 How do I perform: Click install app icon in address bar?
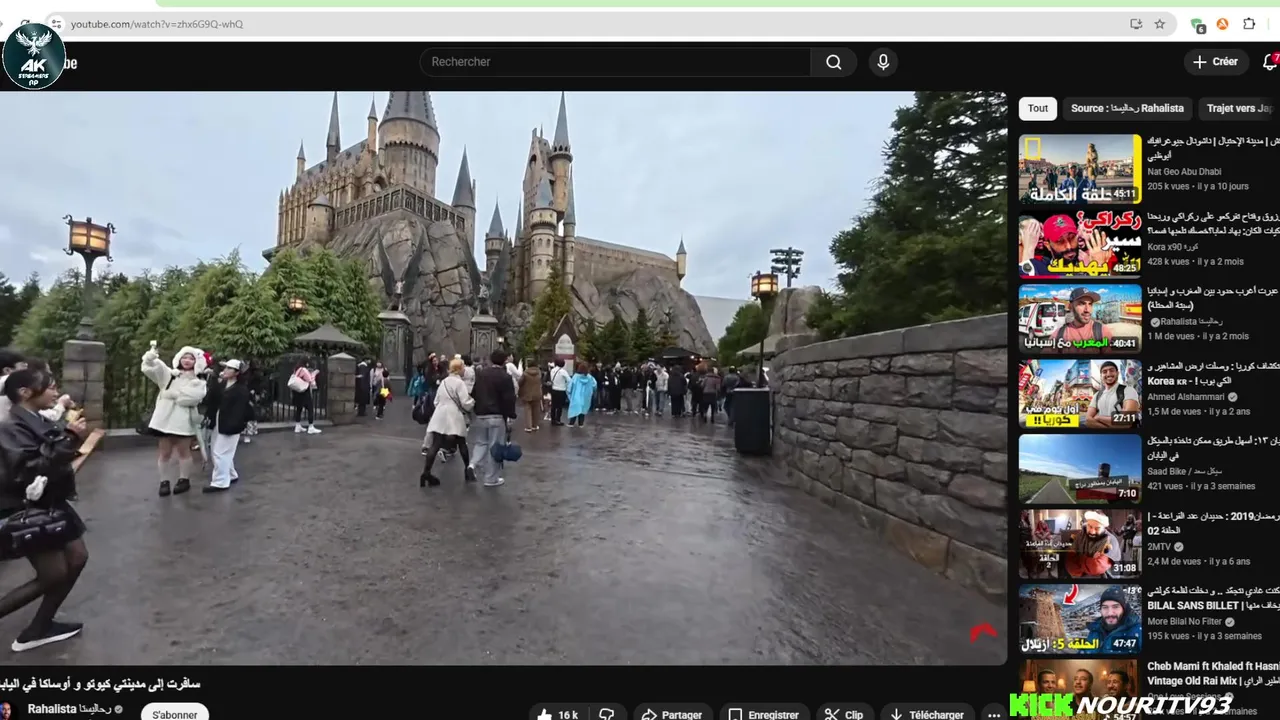1136,24
